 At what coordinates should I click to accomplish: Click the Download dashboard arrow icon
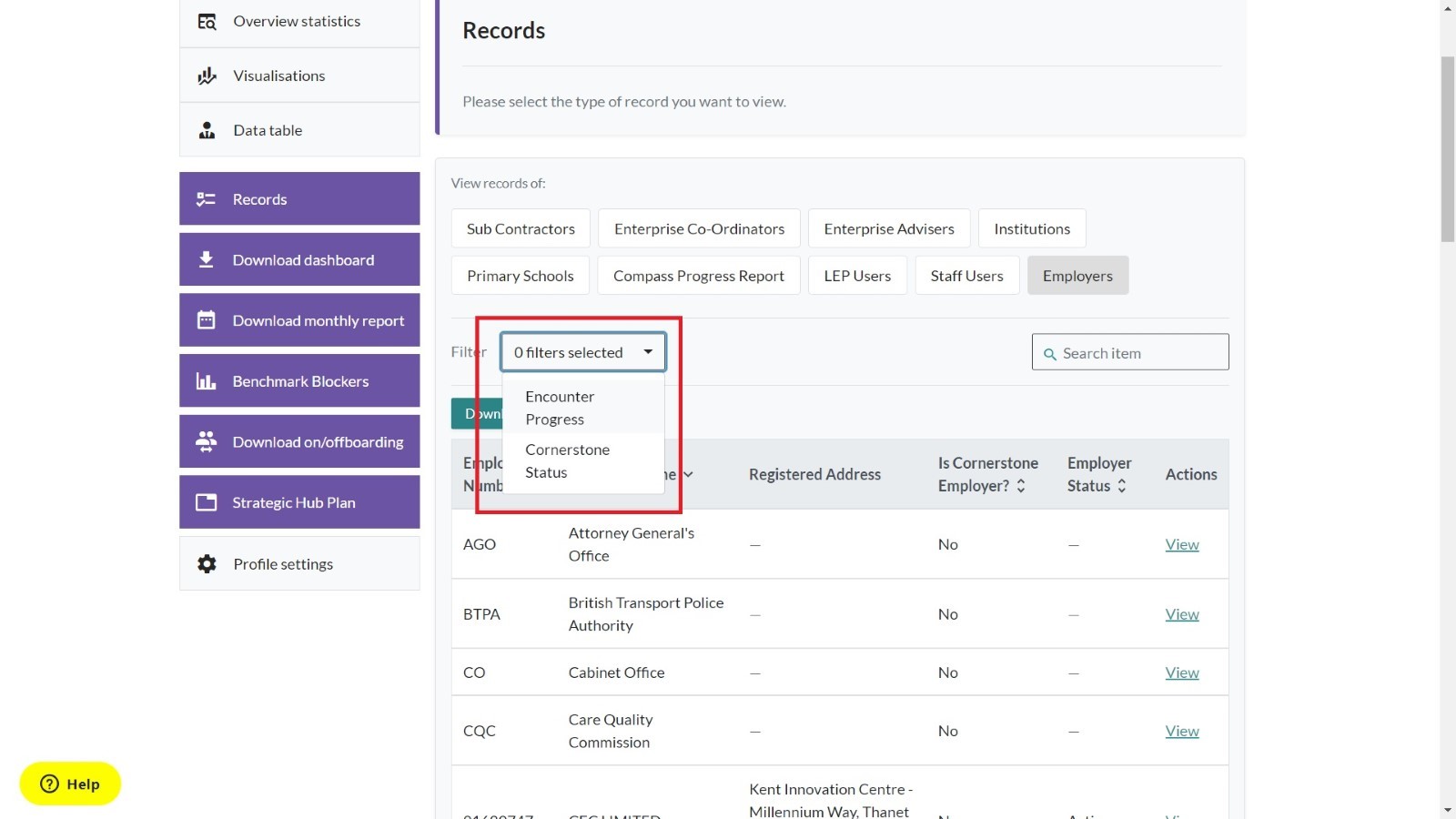pyautogui.click(x=207, y=259)
